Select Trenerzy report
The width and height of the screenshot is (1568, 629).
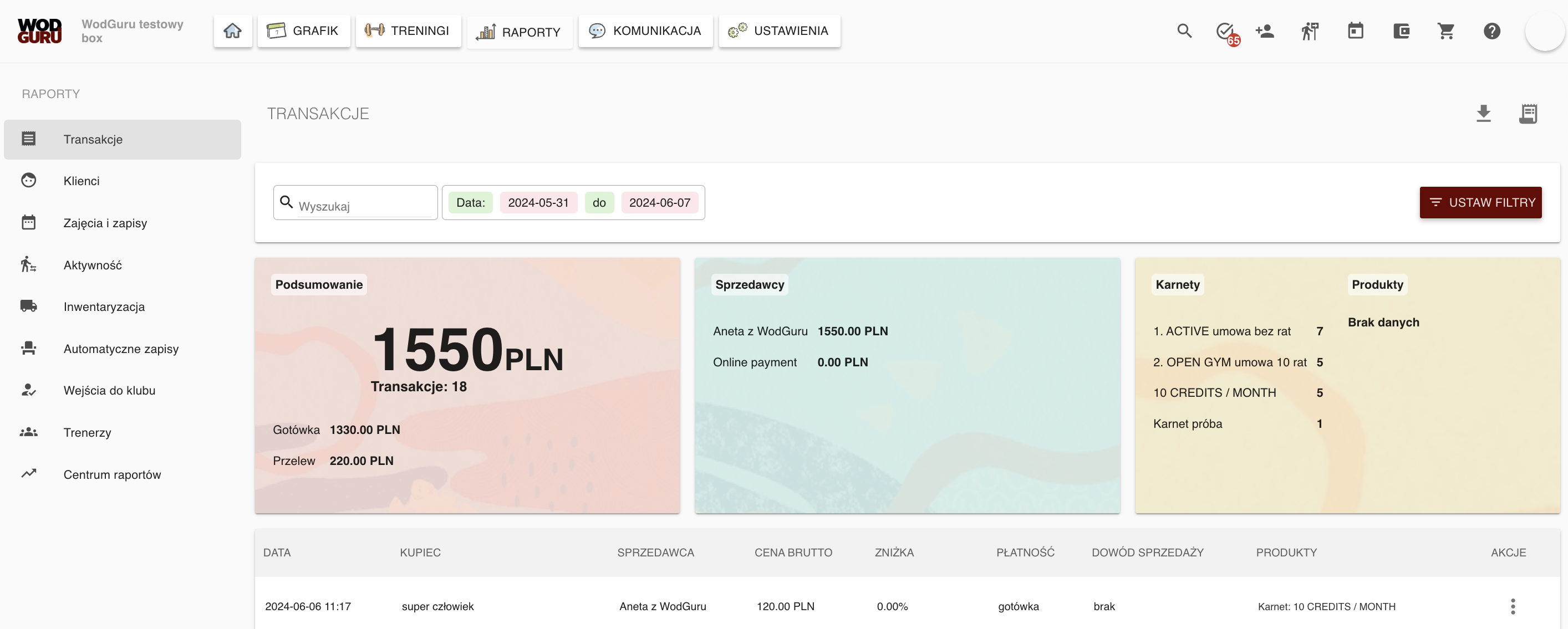pyautogui.click(x=123, y=432)
